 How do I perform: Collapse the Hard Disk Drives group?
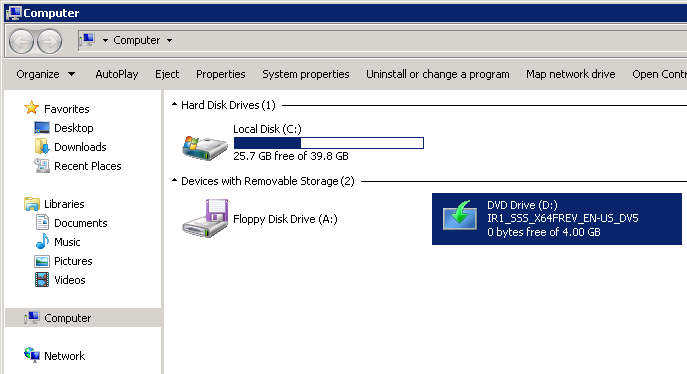[x=174, y=105]
